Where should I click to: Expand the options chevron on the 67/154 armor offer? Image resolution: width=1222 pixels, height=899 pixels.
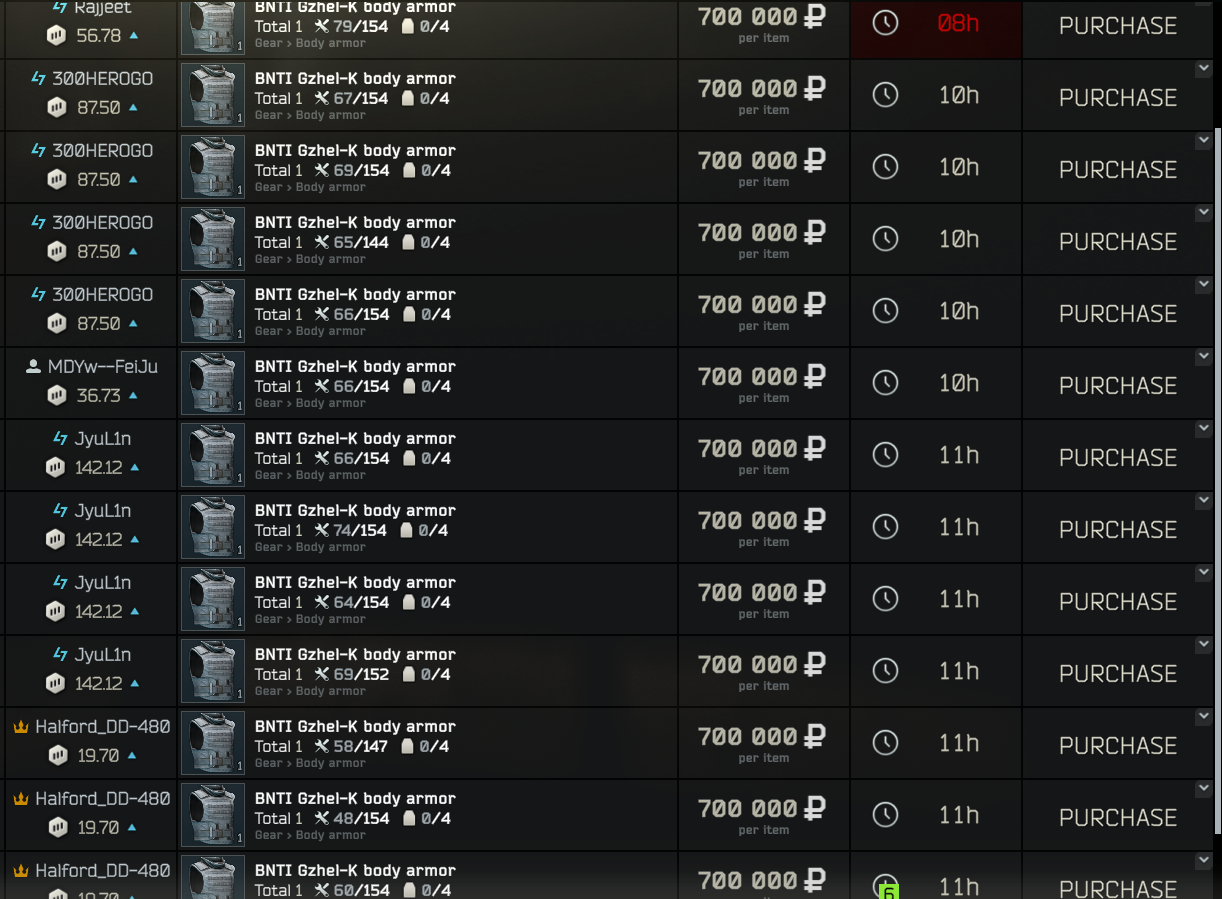(1203, 69)
